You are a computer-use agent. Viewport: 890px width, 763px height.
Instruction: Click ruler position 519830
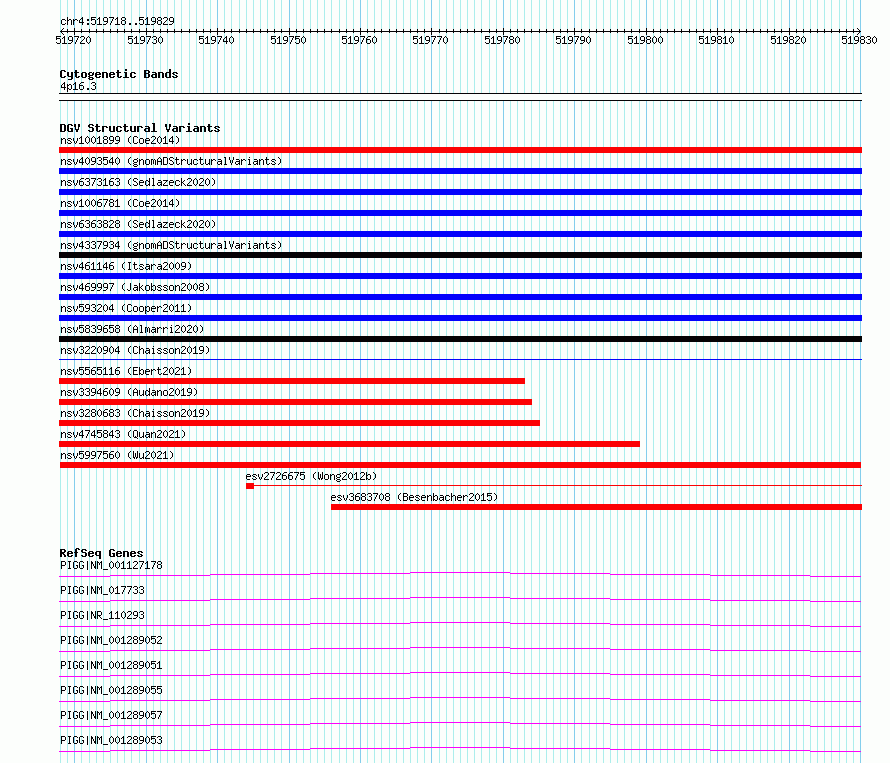(859, 40)
